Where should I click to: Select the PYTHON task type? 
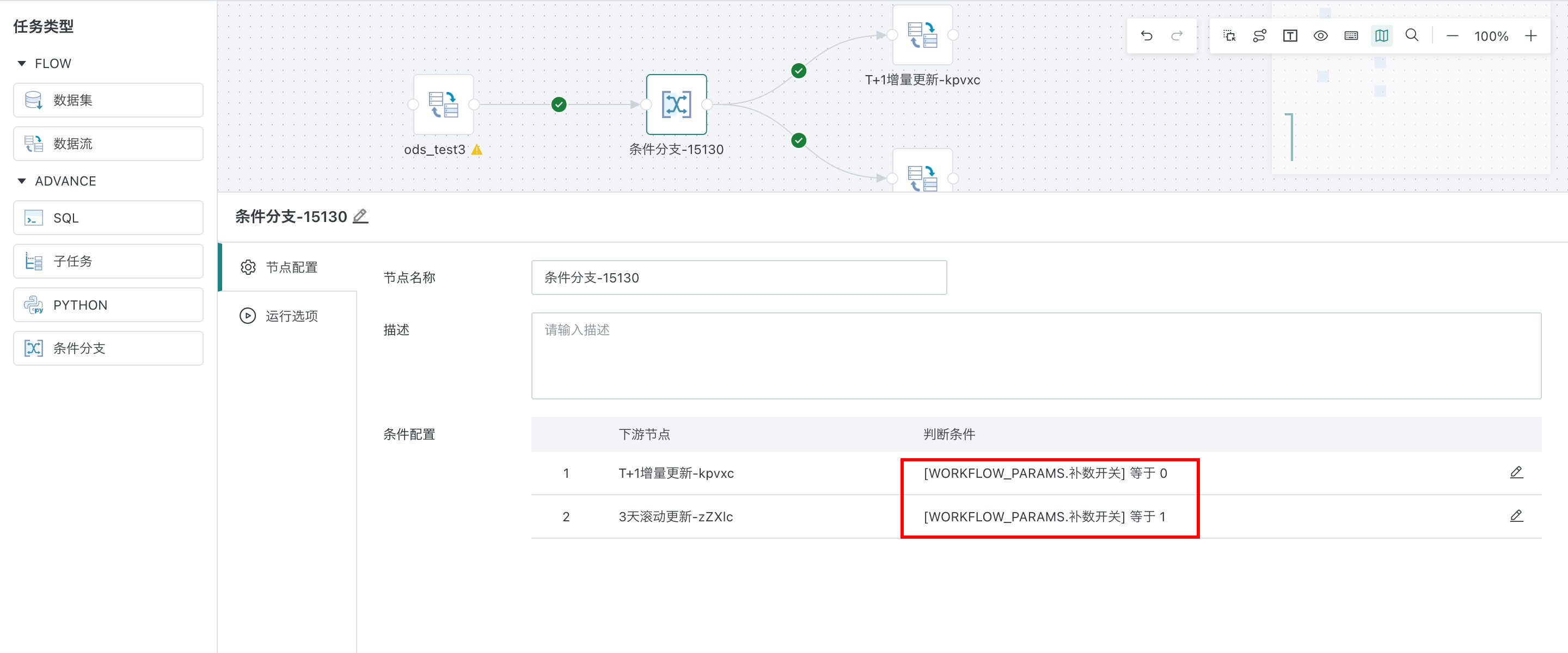tap(108, 305)
